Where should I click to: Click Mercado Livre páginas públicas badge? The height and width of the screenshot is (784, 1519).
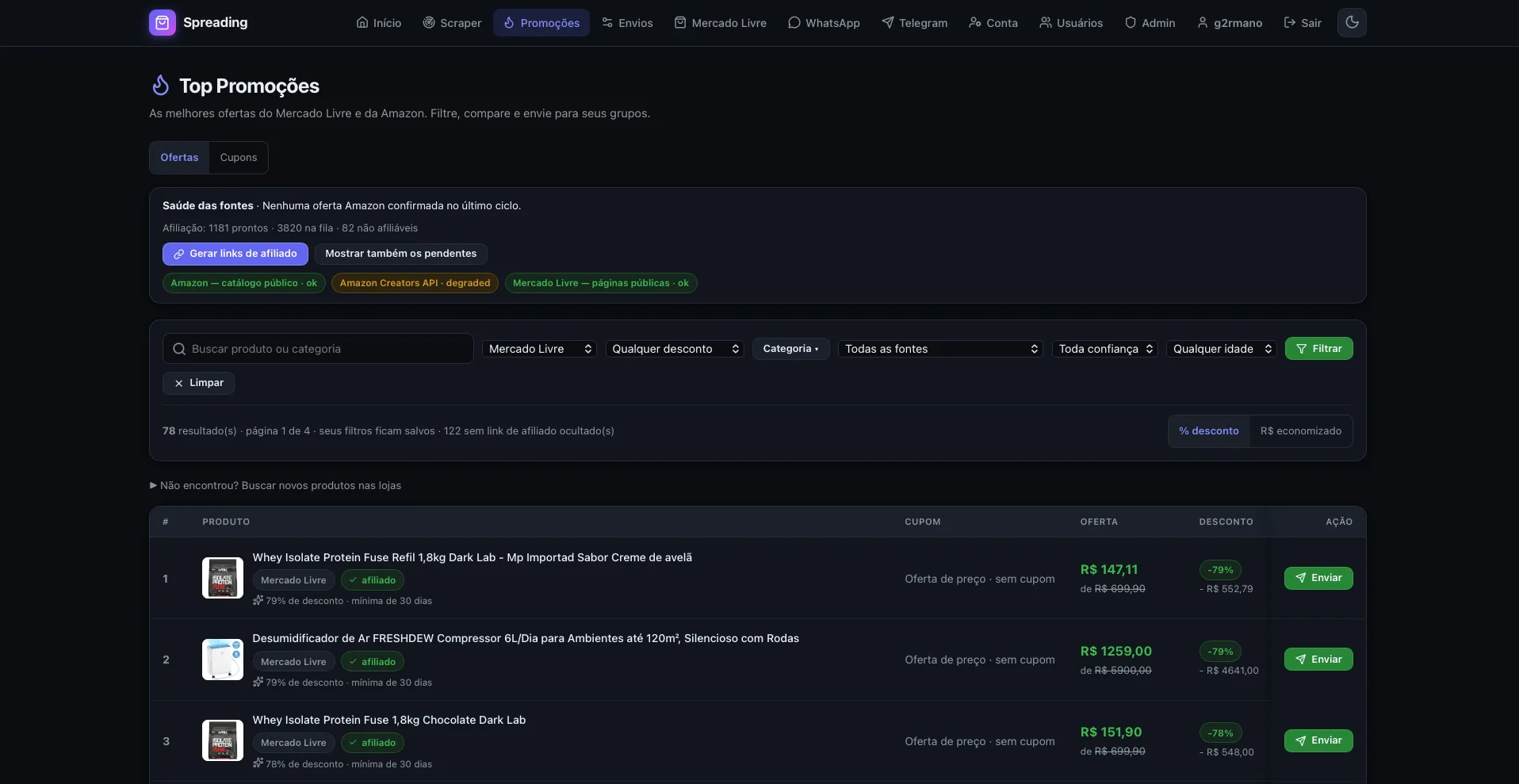(601, 283)
